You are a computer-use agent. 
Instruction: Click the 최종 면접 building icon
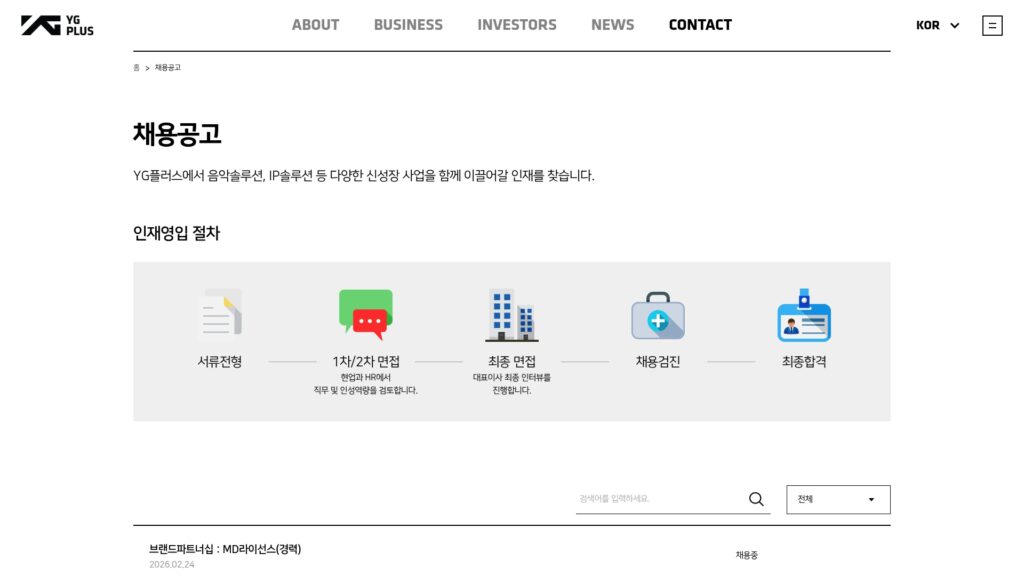tap(511, 313)
